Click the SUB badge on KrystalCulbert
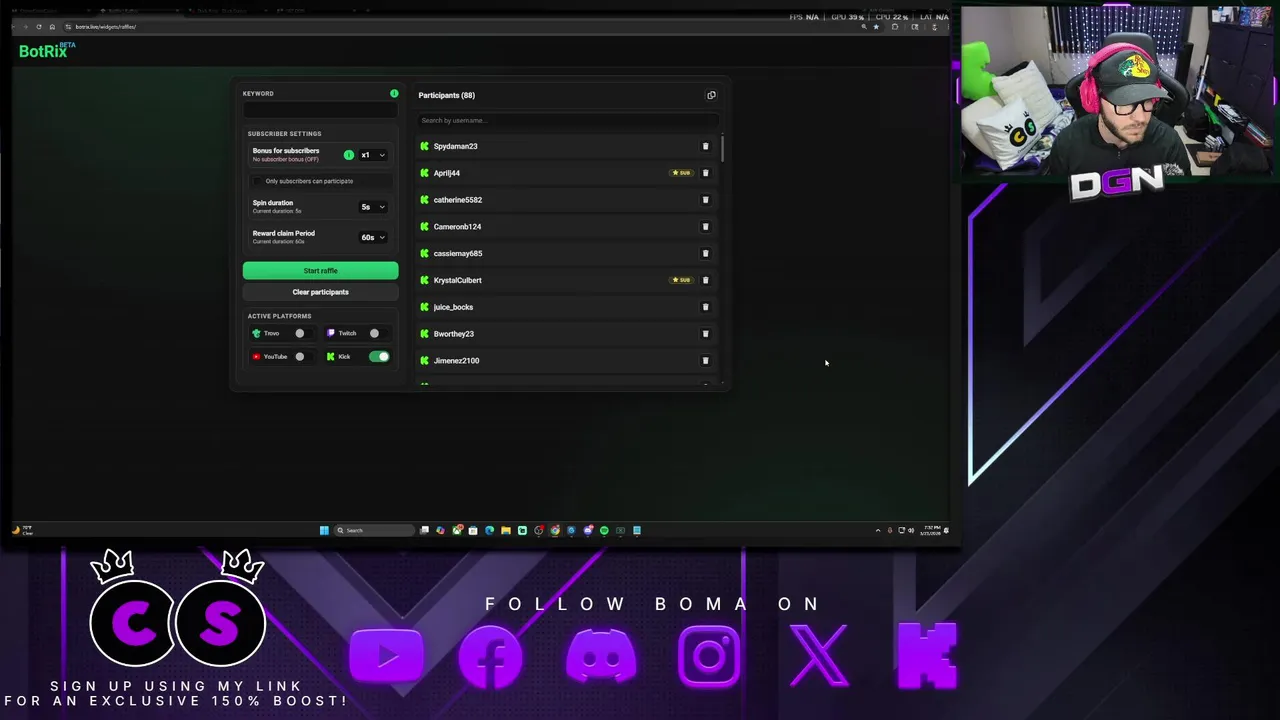This screenshot has height=720, width=1280. tap(681, 280)
